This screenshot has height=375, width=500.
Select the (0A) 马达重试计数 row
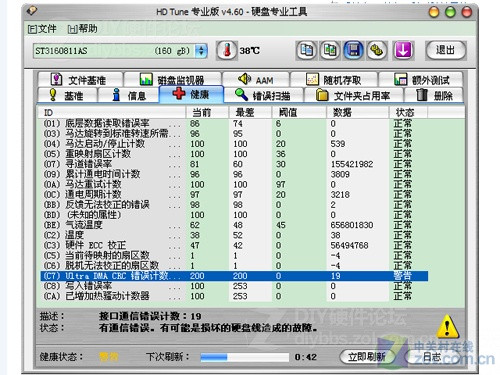click(x=234, y=184)
